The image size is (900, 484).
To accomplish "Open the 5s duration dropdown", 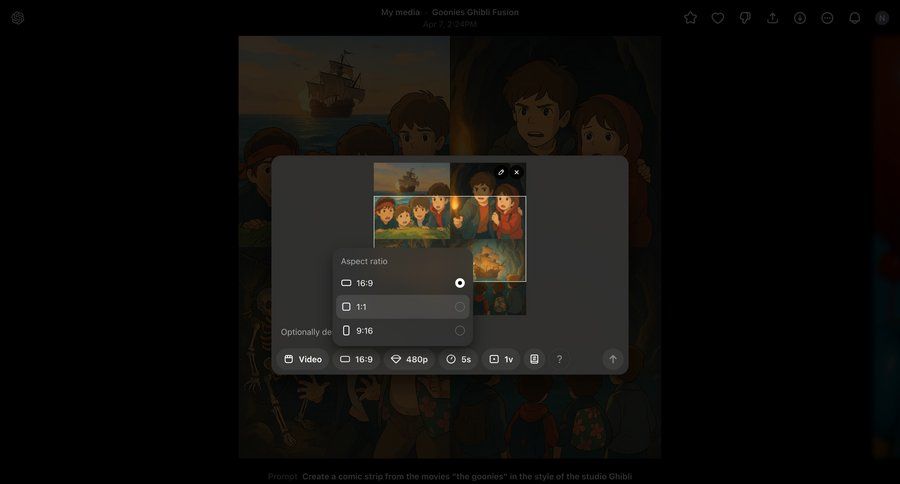I will click(x=459, y=359).
